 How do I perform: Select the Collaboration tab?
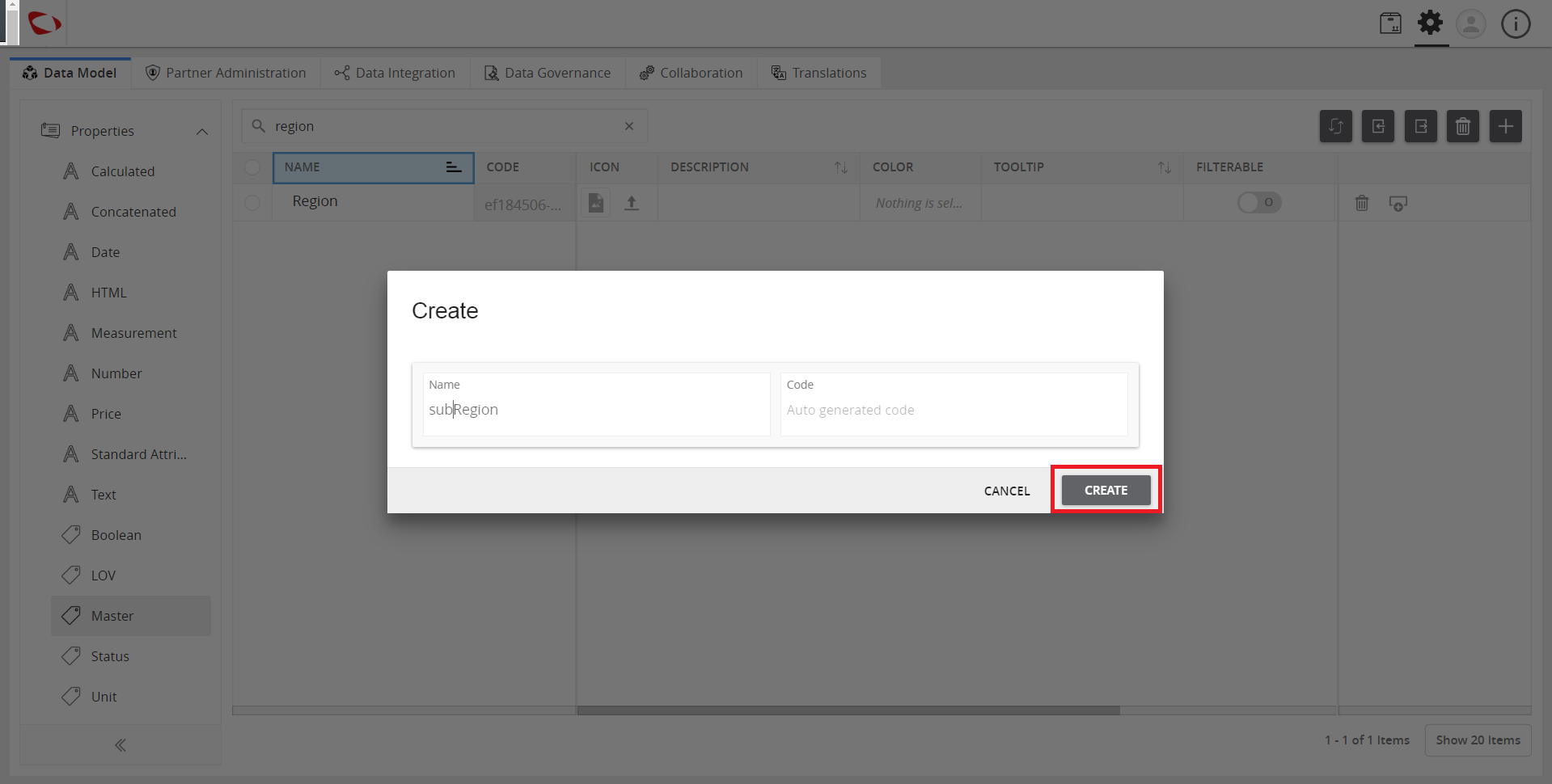tap(691, 73)
